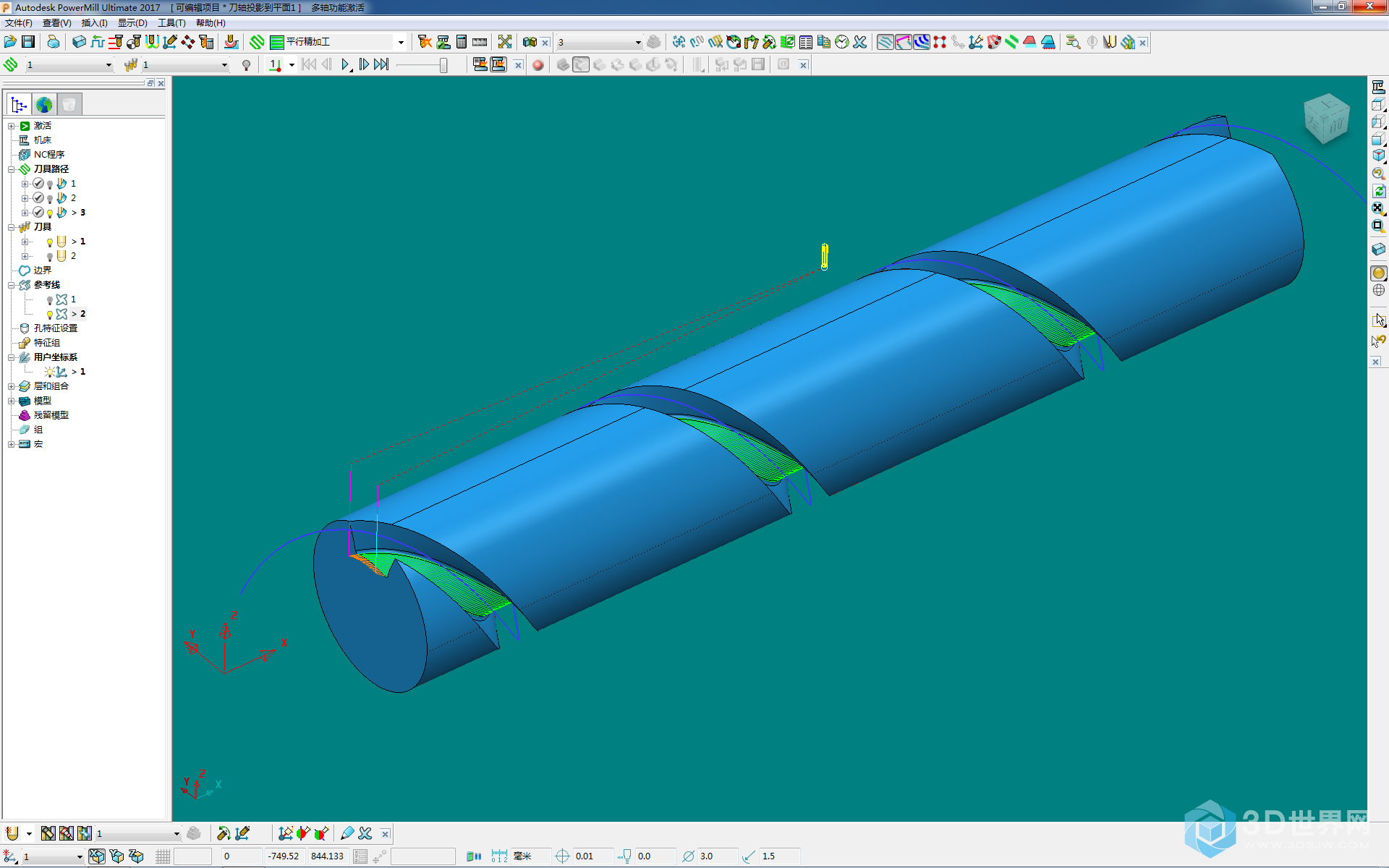Open the 显示(D) menu
The image size is (1389, 868).
(132, 23)
